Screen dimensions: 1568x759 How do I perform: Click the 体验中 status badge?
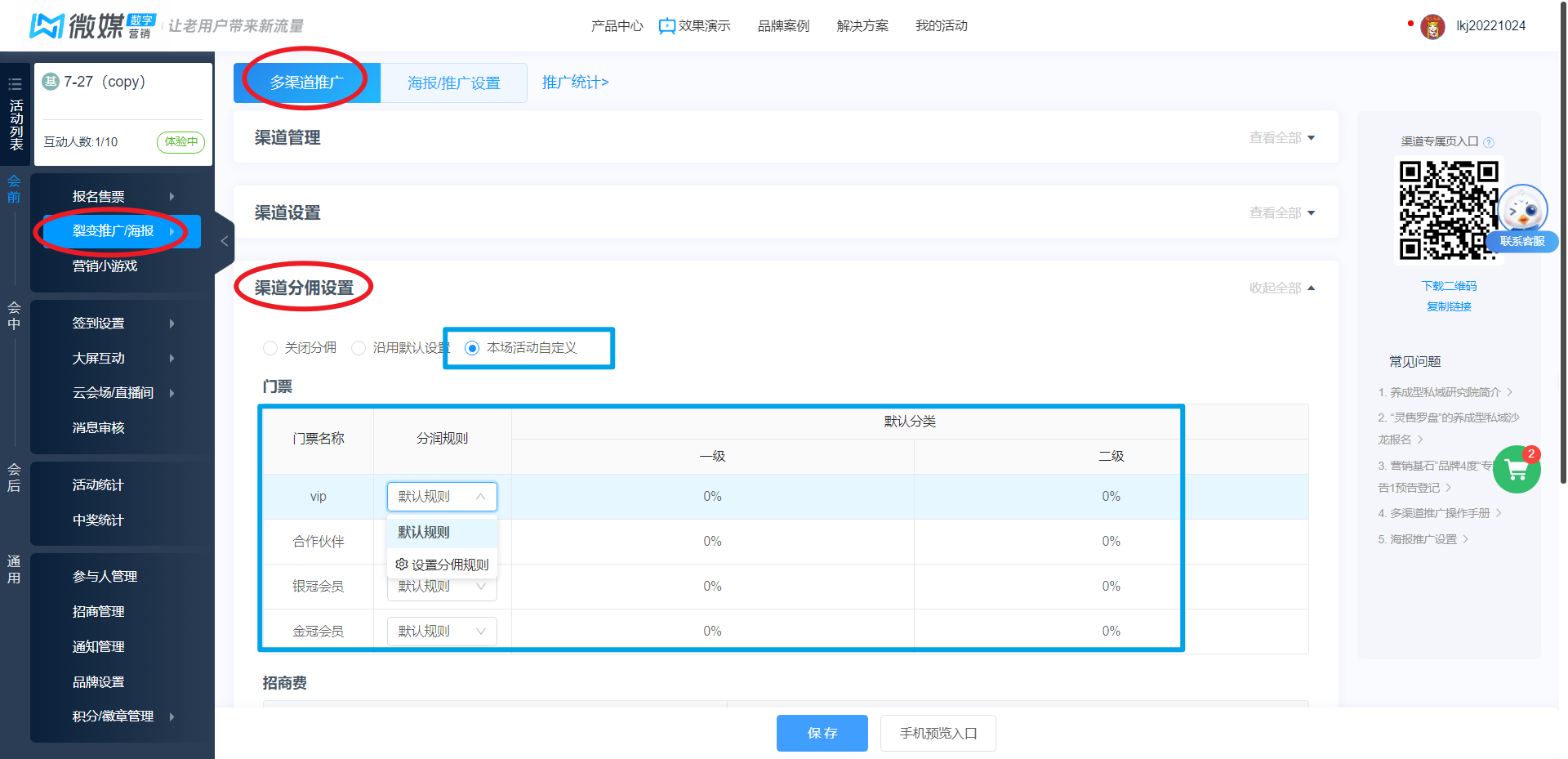tap(180, 142)
